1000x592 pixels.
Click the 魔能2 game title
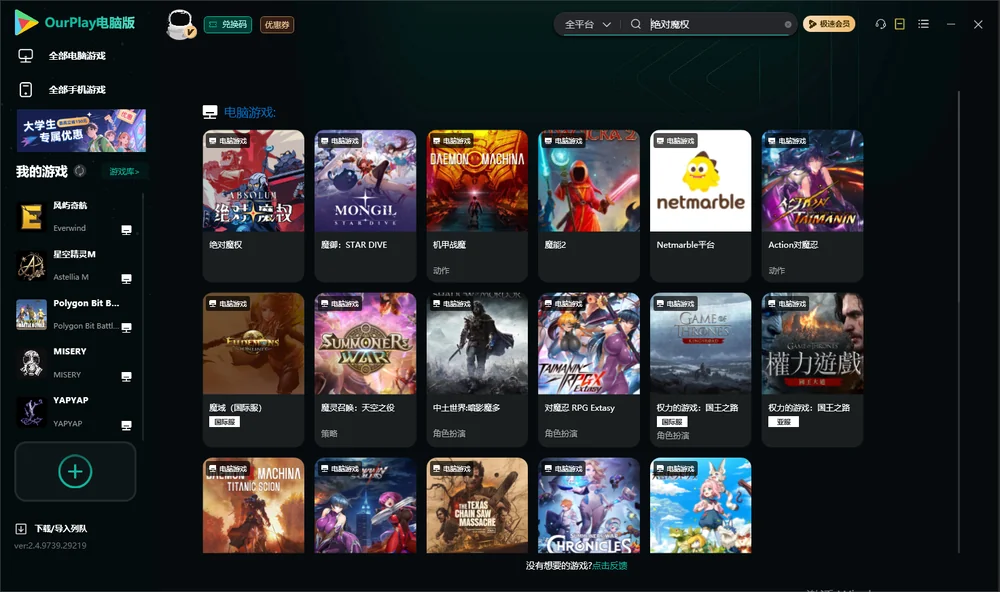pos(555,245)
